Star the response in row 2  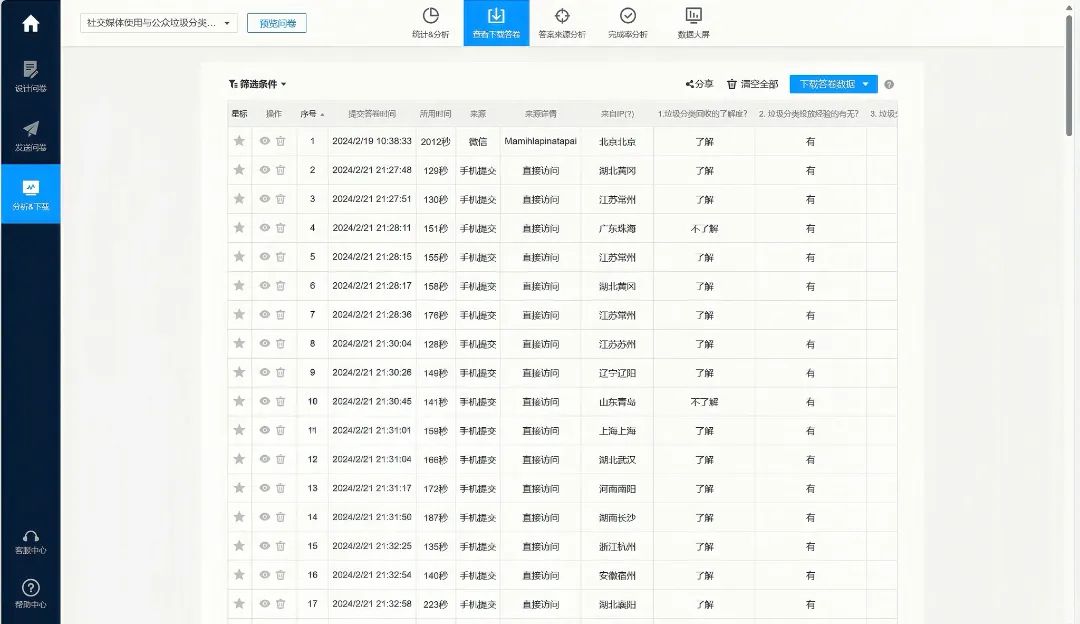point(239,171)
